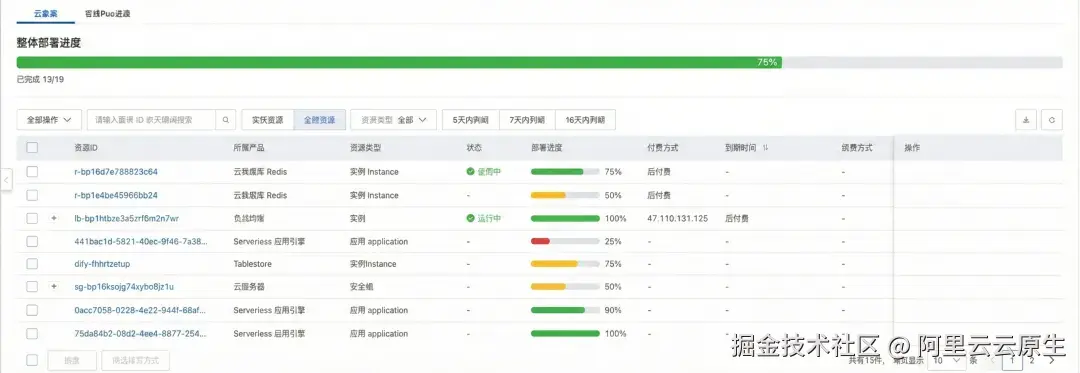Check the box for r-bp16d7e788823c64
1080x373 pixels.
[32, 171]
